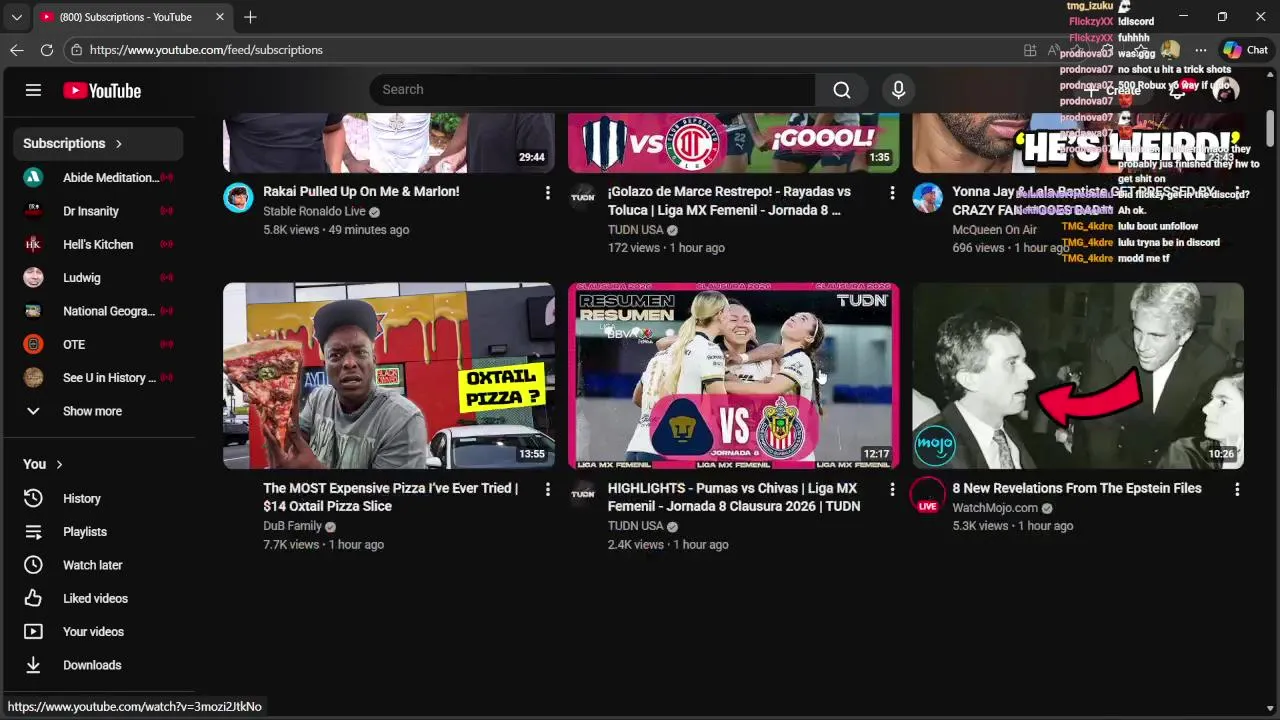The image size is (1280, 720).
Task: Open Yonna Jay & Lala Baptiste video title
Action: tap(1084, 200)
